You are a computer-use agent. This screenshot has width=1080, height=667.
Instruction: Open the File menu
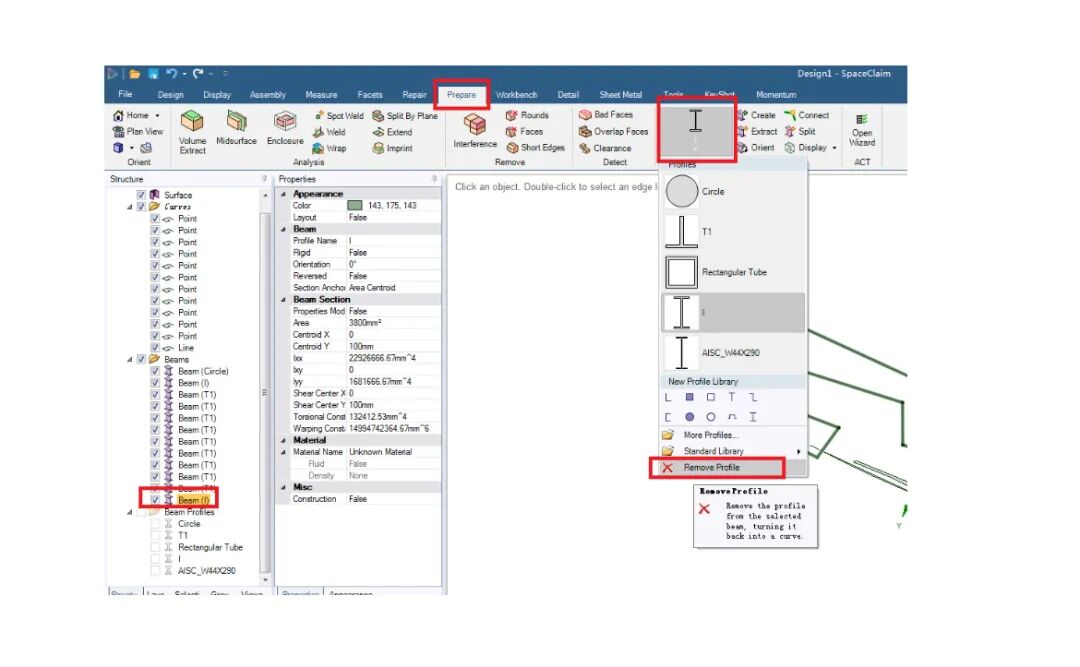click(x=125, y=94)
